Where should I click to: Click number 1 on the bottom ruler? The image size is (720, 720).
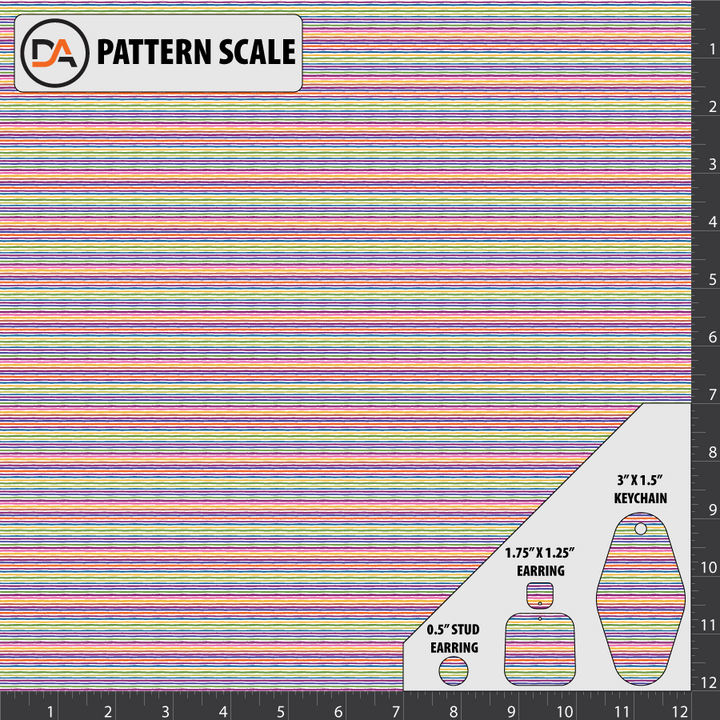[x=50, y=712]
